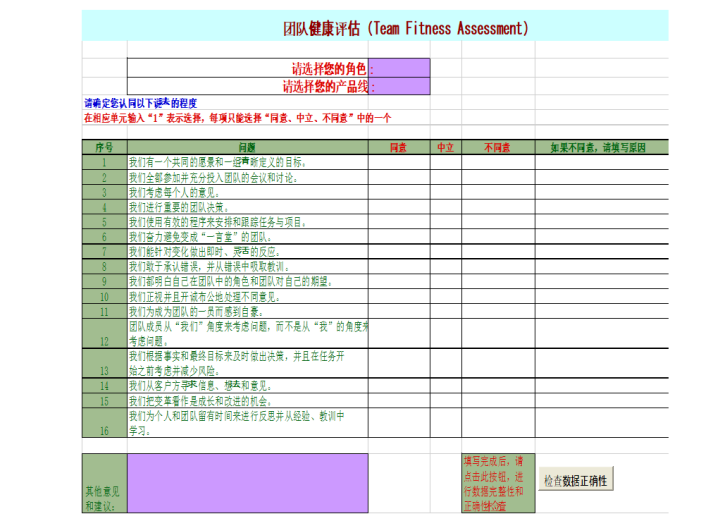Click the number 16 in the 序号 column
720x521 pixels.
point(104,431)
